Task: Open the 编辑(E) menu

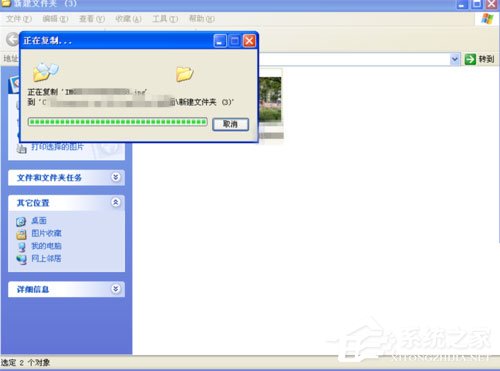Action: pos(55,19)
